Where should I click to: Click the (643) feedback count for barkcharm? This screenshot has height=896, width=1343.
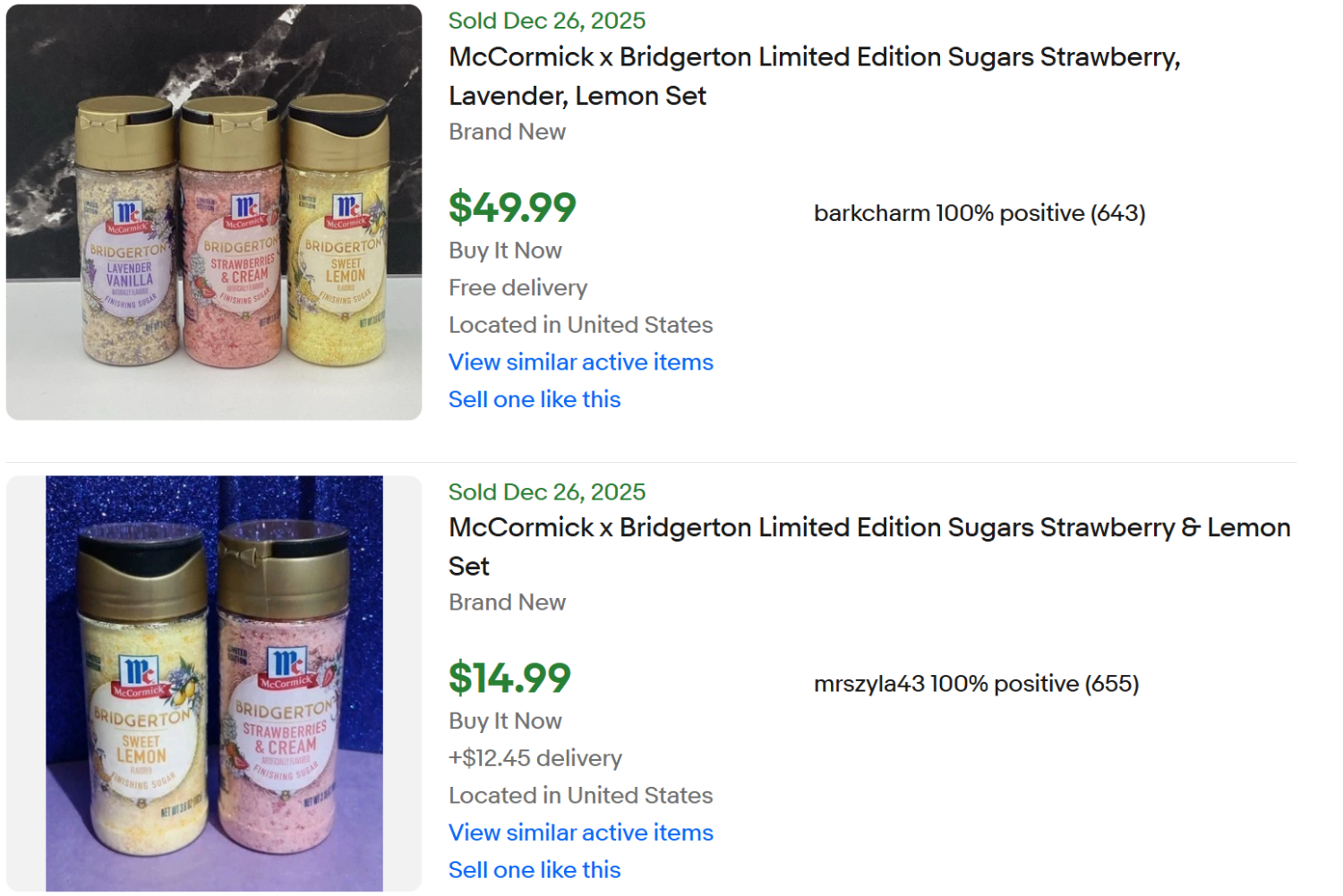pos(1118,213)
